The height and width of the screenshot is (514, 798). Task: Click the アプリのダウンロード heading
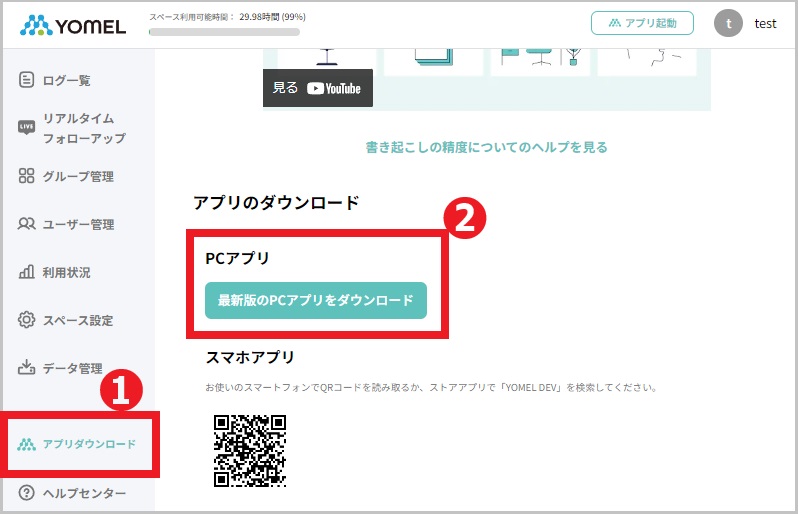(276, 203)
